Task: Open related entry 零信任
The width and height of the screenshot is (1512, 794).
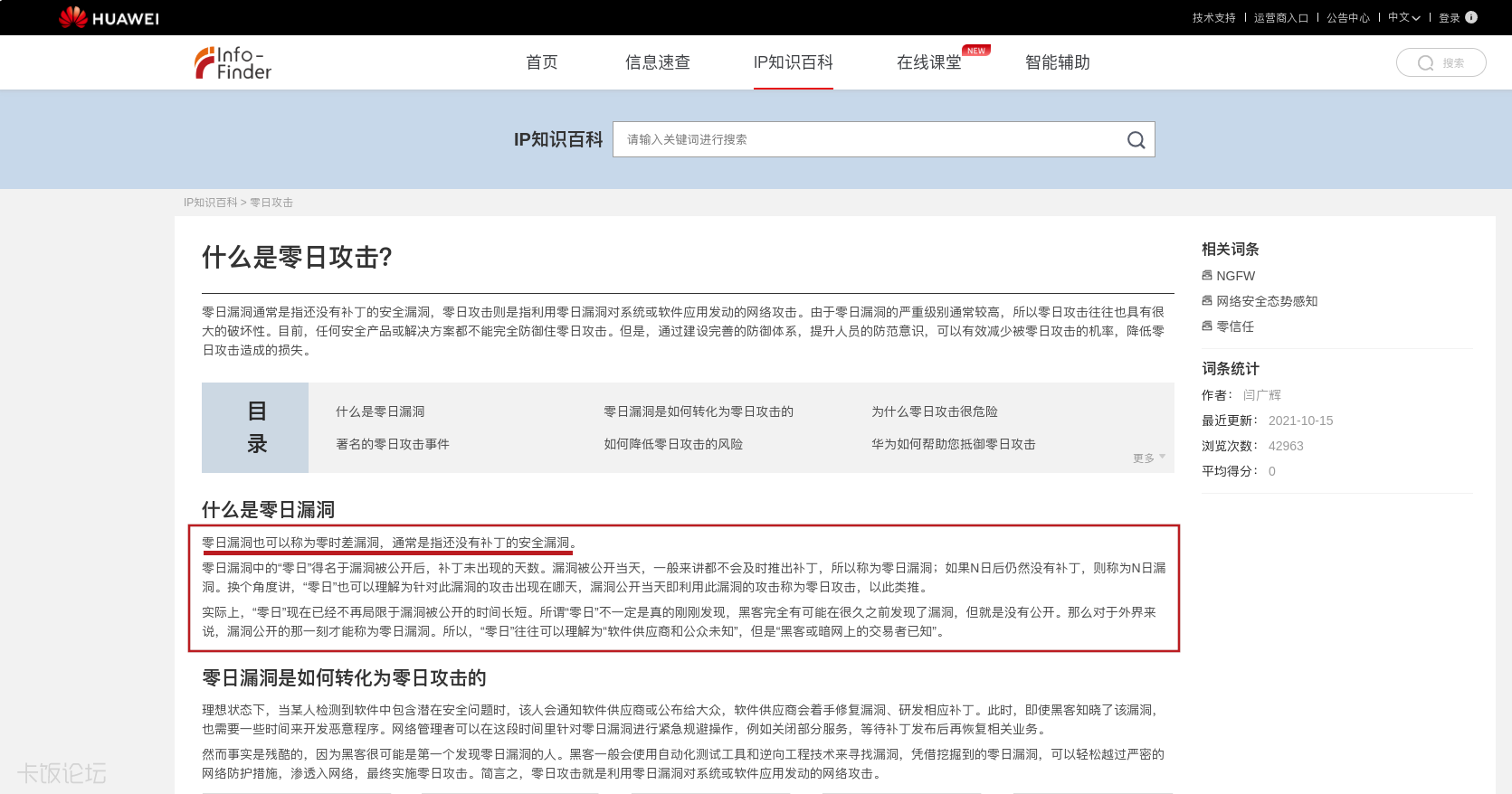Action: coord(1235,326)
